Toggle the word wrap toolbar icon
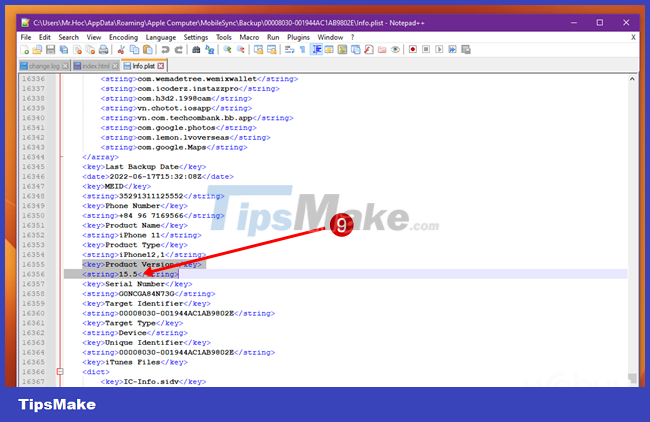The image size is (650, 422). pyautogui.click(x=288, y=49)
